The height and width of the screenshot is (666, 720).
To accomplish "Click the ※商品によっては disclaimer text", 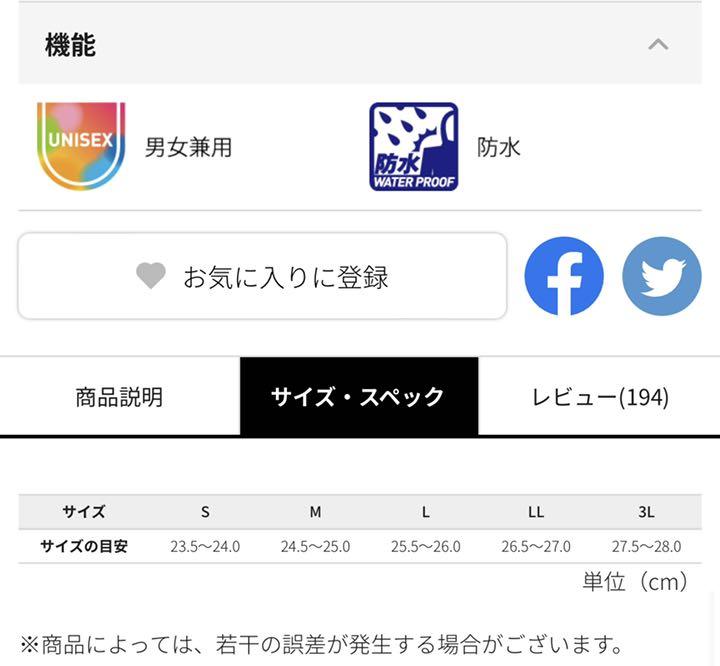I will (x=321, y=644).
